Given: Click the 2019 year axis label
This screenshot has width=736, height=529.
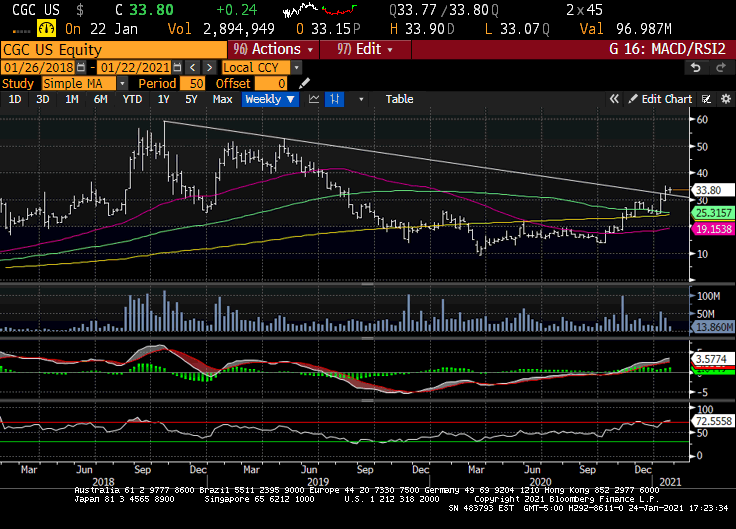Looking at the screenshot, I should click(x=318, y=482).
